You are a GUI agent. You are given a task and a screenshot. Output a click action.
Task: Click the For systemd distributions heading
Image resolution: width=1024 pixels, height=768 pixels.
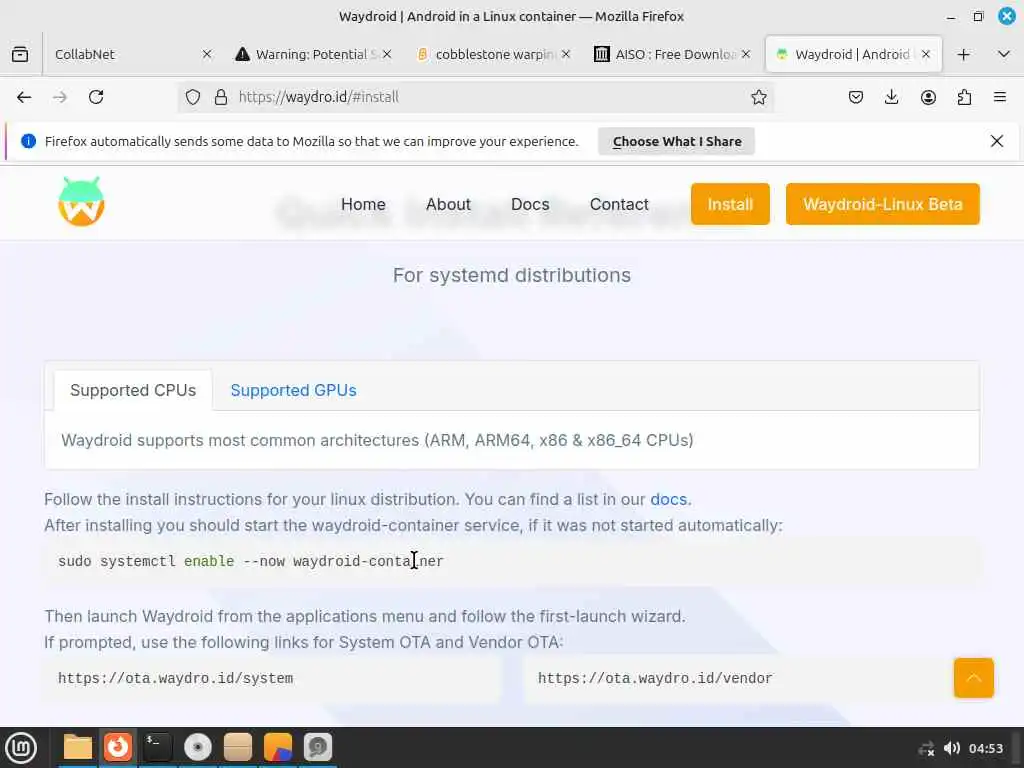pyautogui.click(x=512, y=276)
